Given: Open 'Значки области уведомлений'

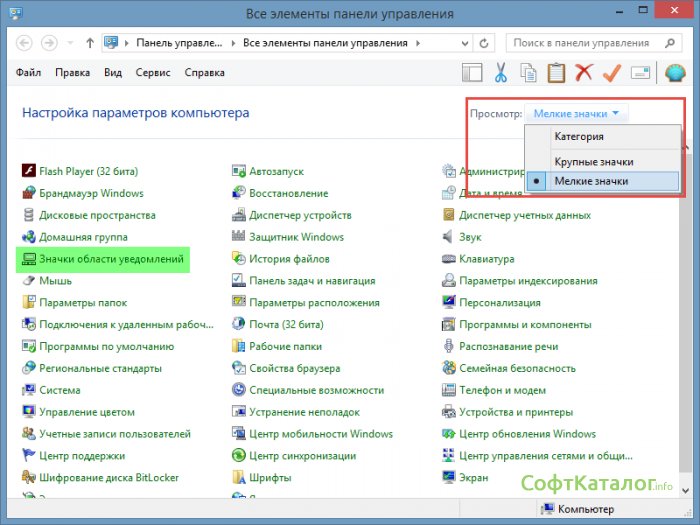Looking at the screenshot, I should [110, 259].
